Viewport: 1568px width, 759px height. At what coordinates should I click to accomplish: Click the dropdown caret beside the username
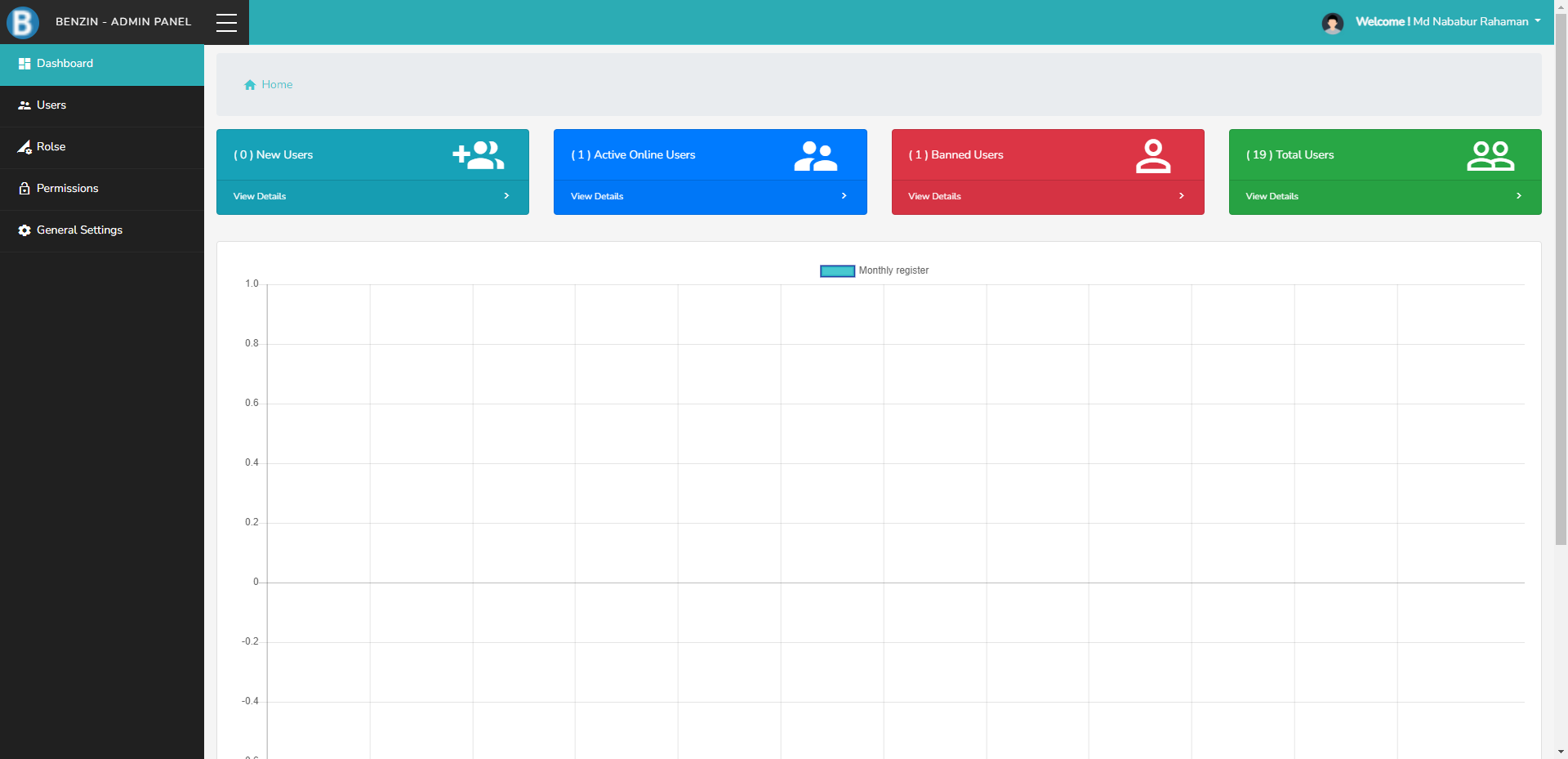coord(1538,21)
